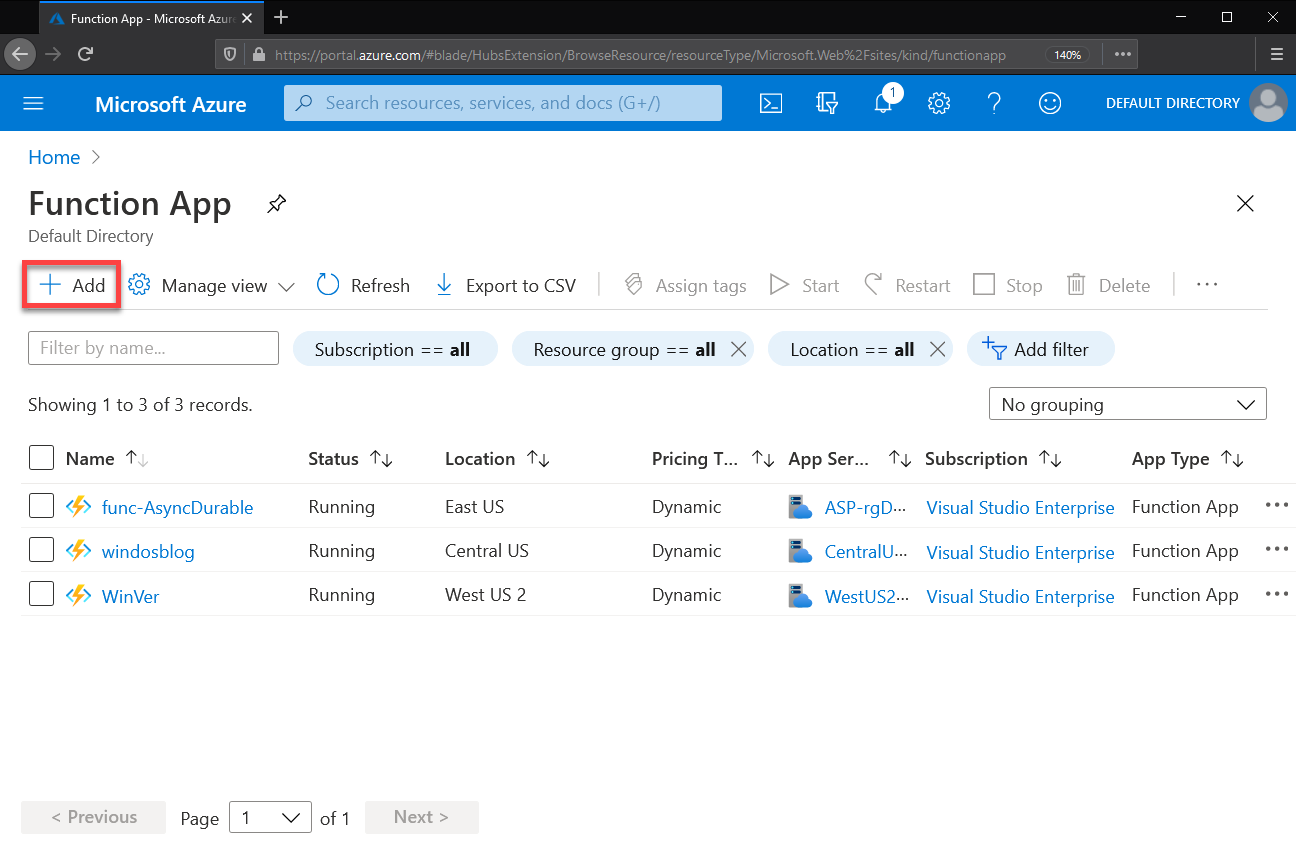1296x861 pixels.
Task: Open the Help question mark icon
Action: (994, 103)
